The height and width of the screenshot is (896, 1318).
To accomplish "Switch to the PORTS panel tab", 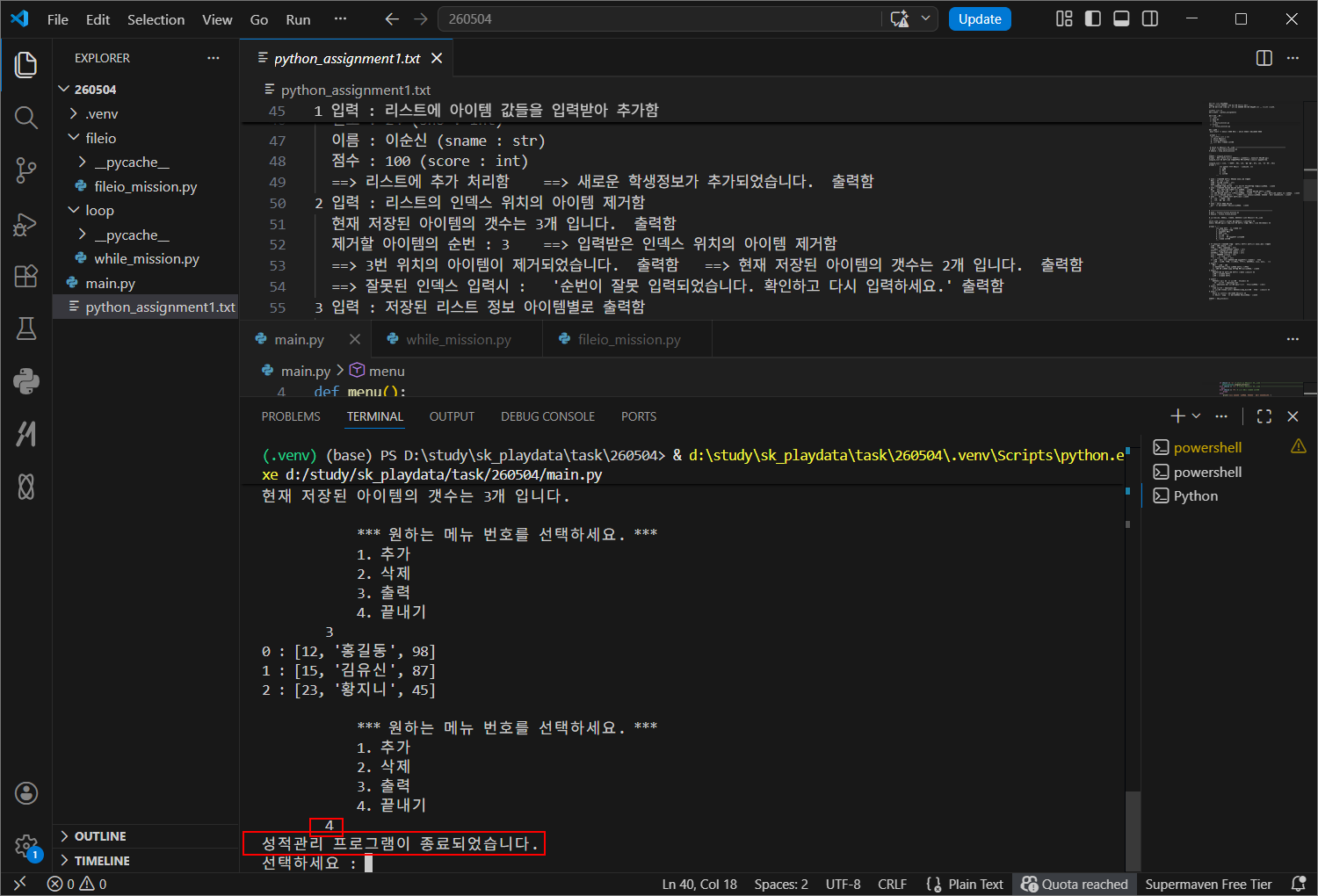I will click(639, 416).
